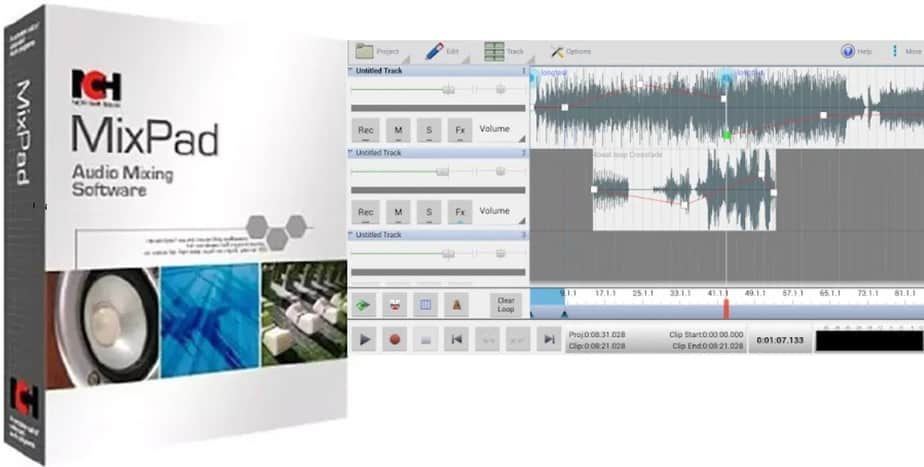Click the green loop arrows icon

365,305
